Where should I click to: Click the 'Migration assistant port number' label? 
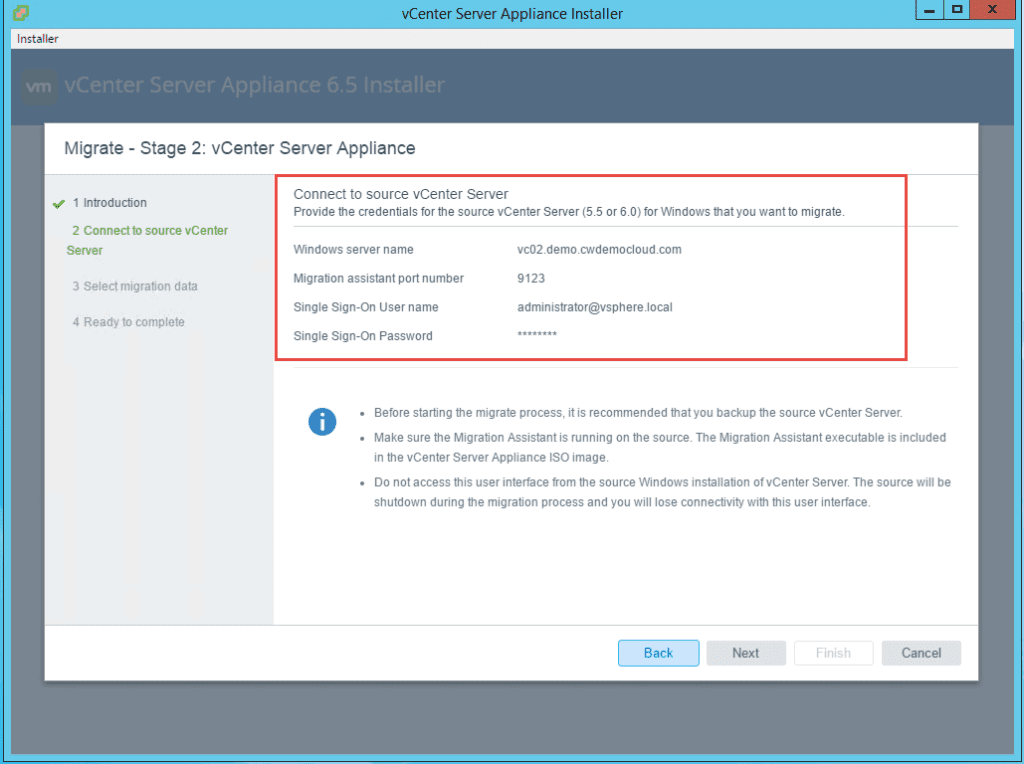[x=378, y=278]
